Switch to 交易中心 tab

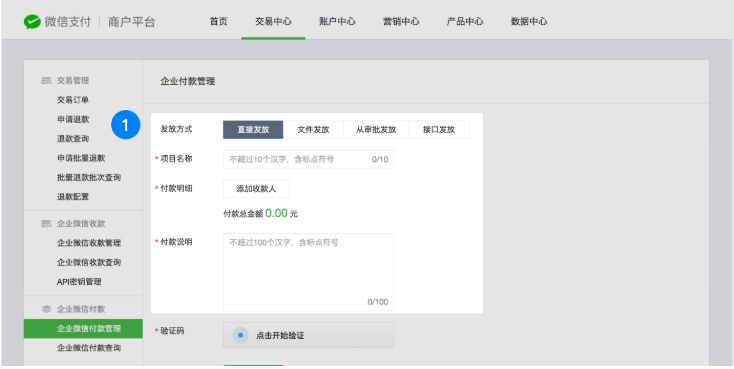[273, 22]
